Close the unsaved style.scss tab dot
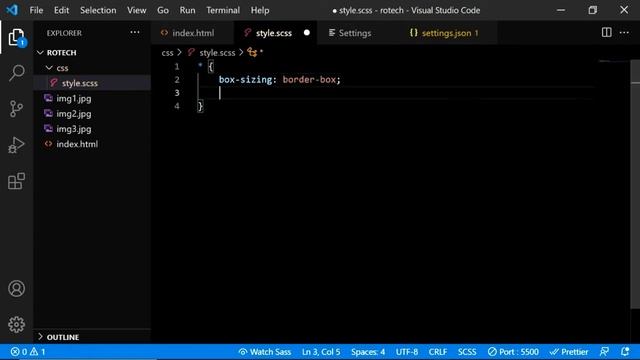This screenshot has width=640, height=360. [307, 33]
